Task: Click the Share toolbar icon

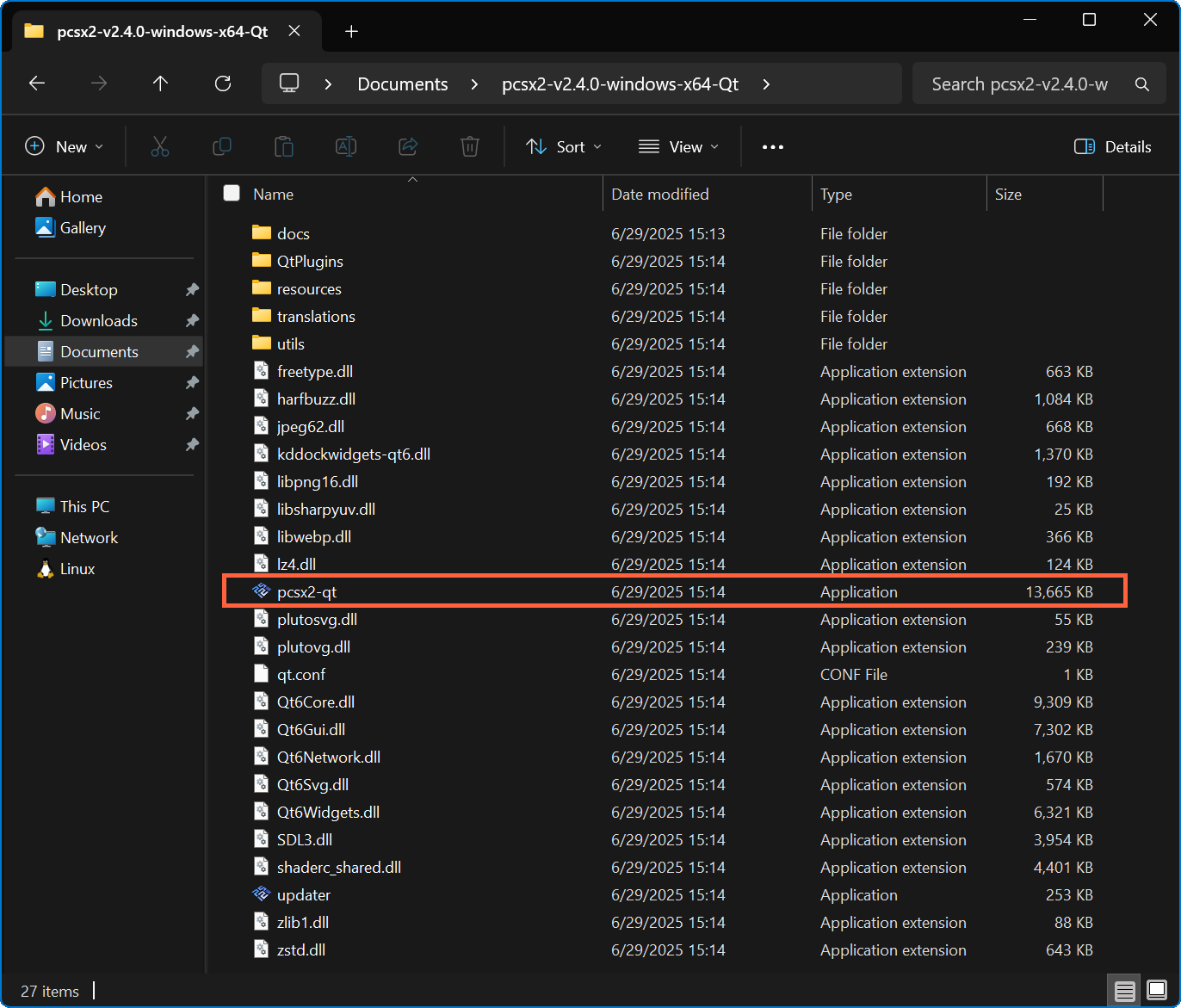Action: click(x=408, y=146)
